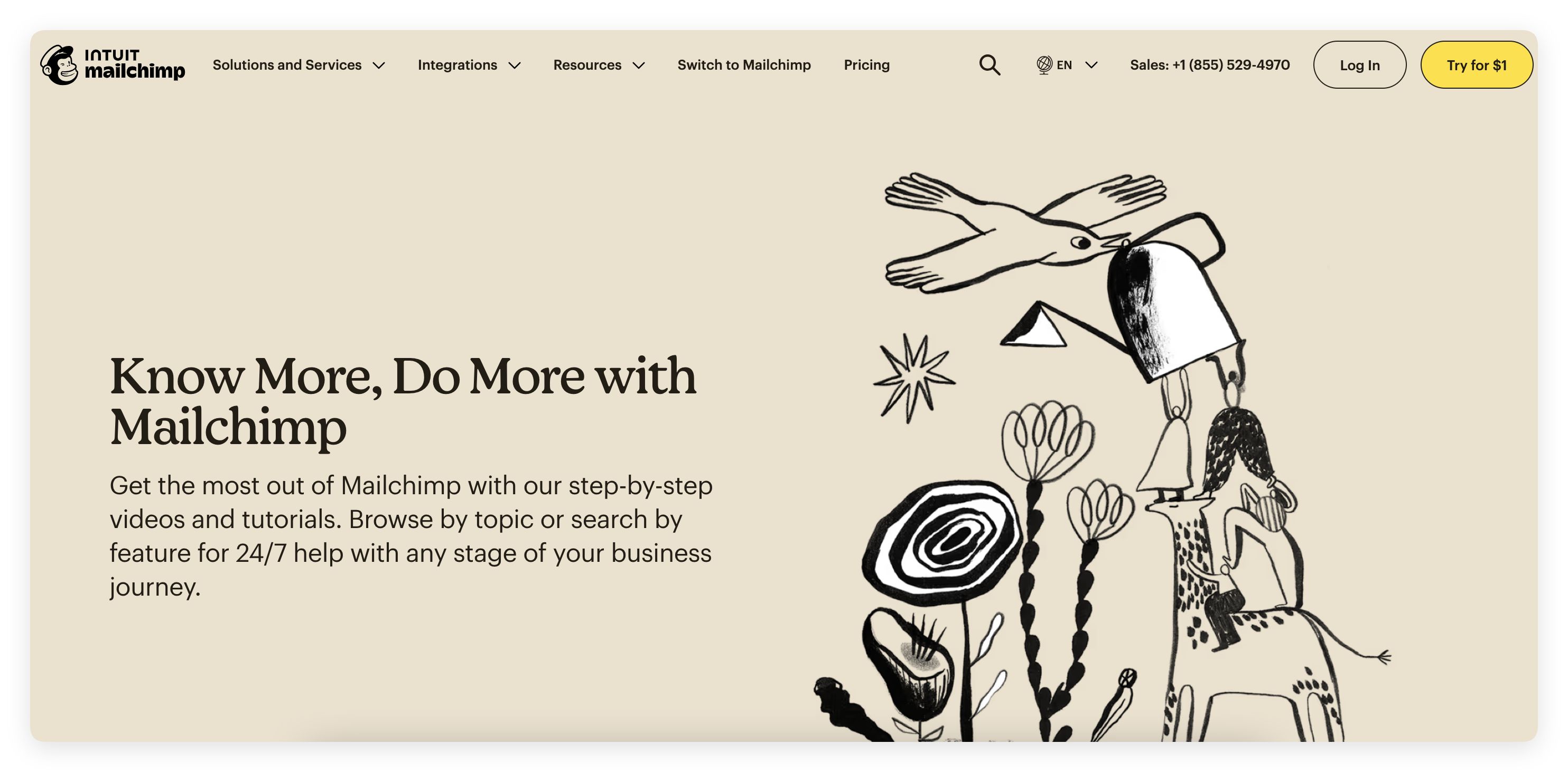This screenshot has width=1568, height=772.
Task: Expand the Resources chevron arrow
Action: pyautogui.click(x=639, y=65)
